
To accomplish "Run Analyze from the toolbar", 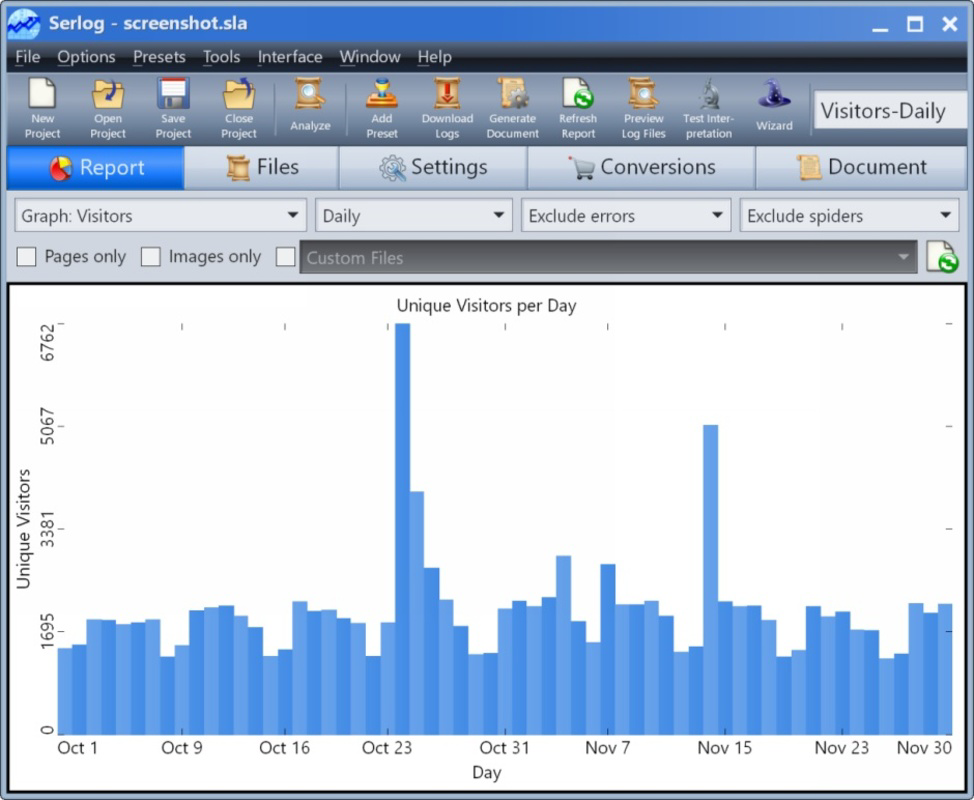I will click(309, 105).
